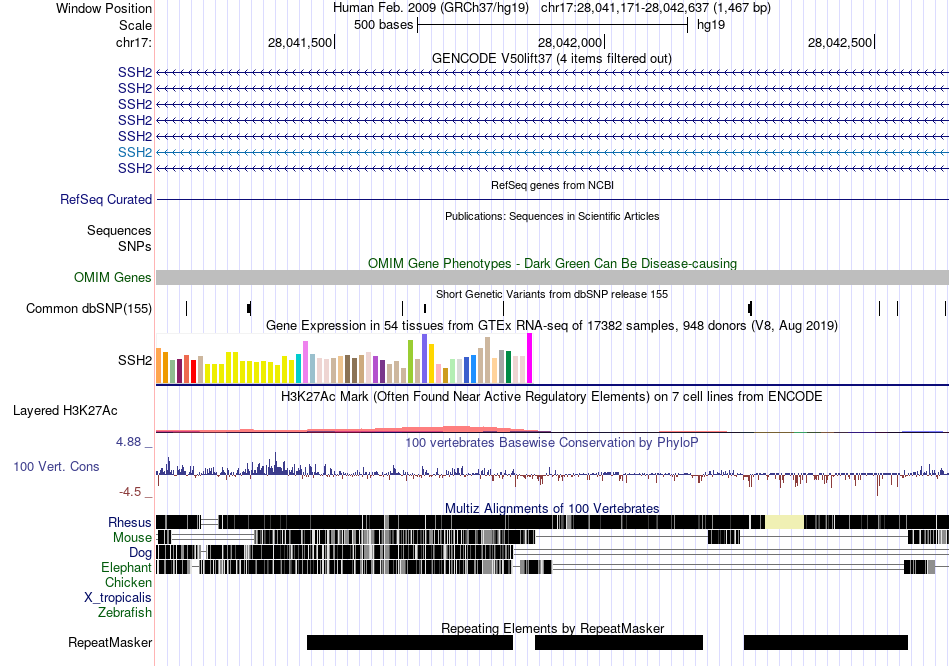The image size is (950, 666).
Task: Click the -4.5 lower scale value
Action: [130, 492]
